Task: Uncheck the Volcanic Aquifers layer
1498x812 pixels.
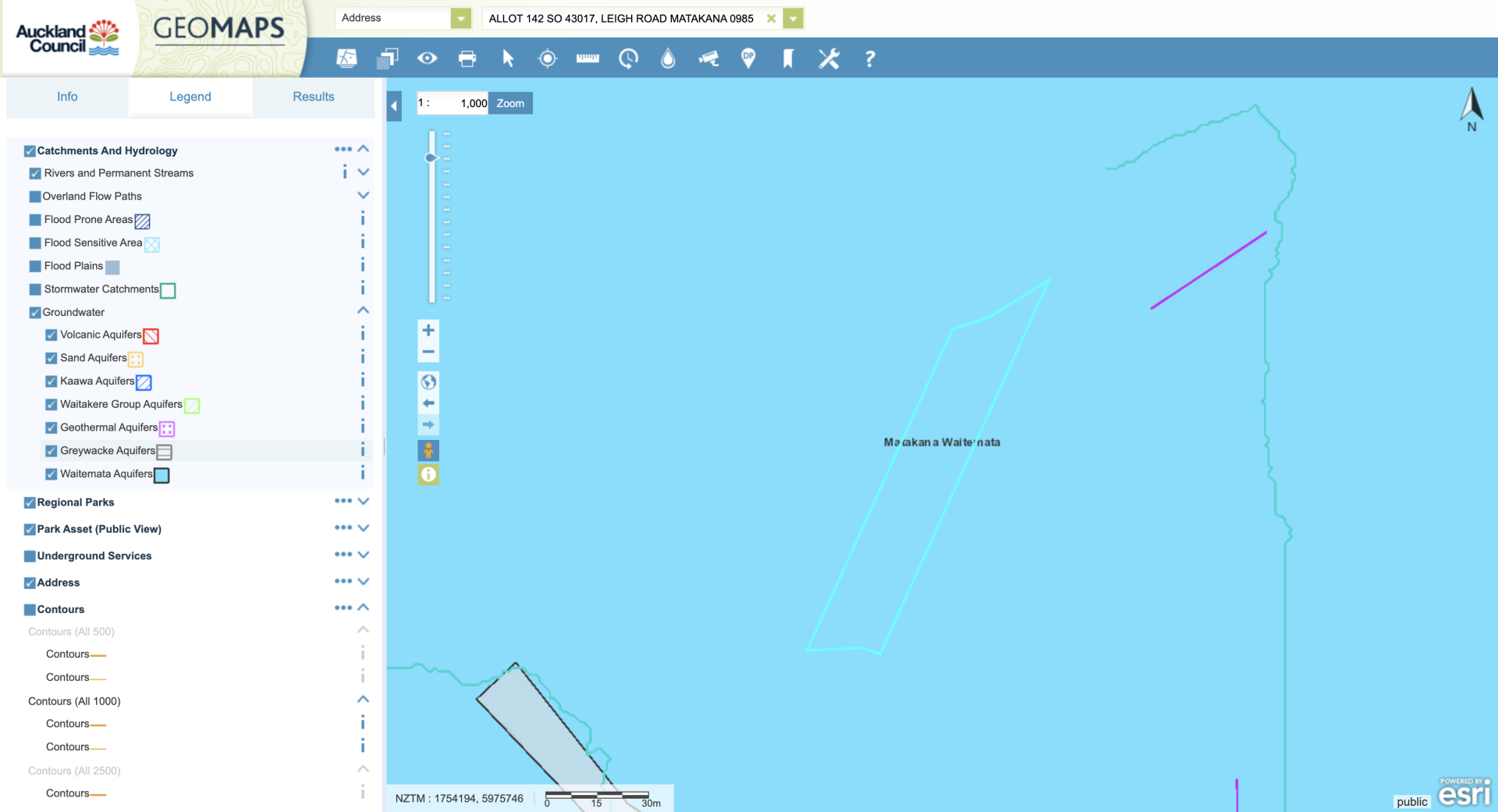Action: (x=51, y=335)
